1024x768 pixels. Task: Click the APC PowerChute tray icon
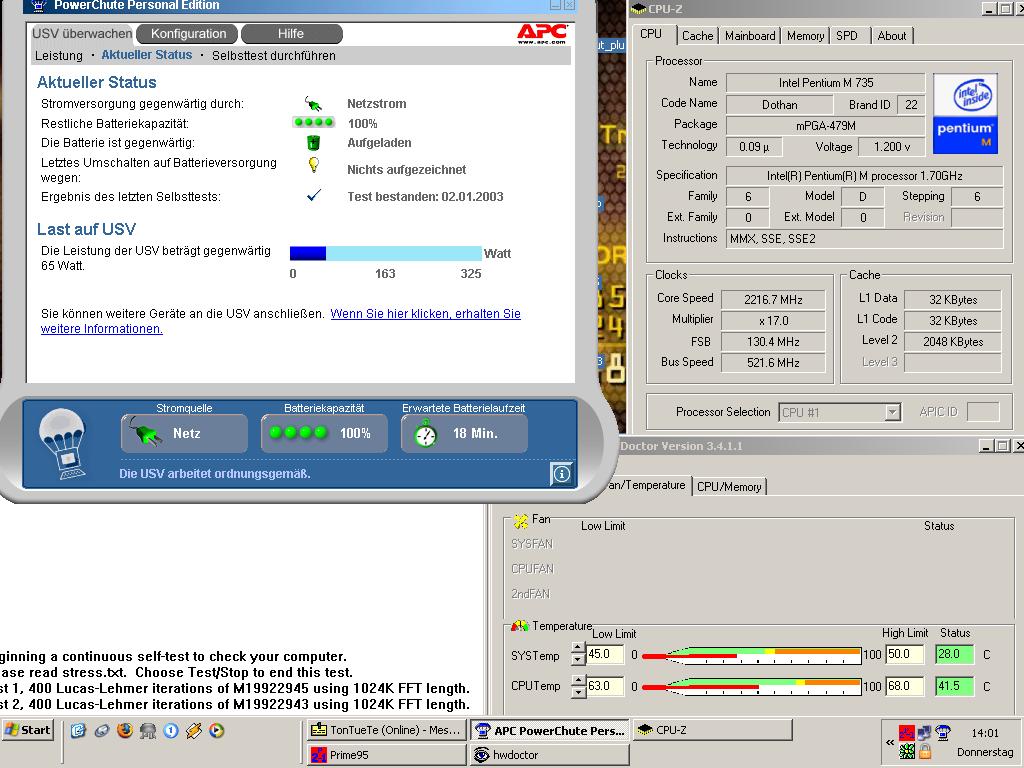tap(942, 733)
